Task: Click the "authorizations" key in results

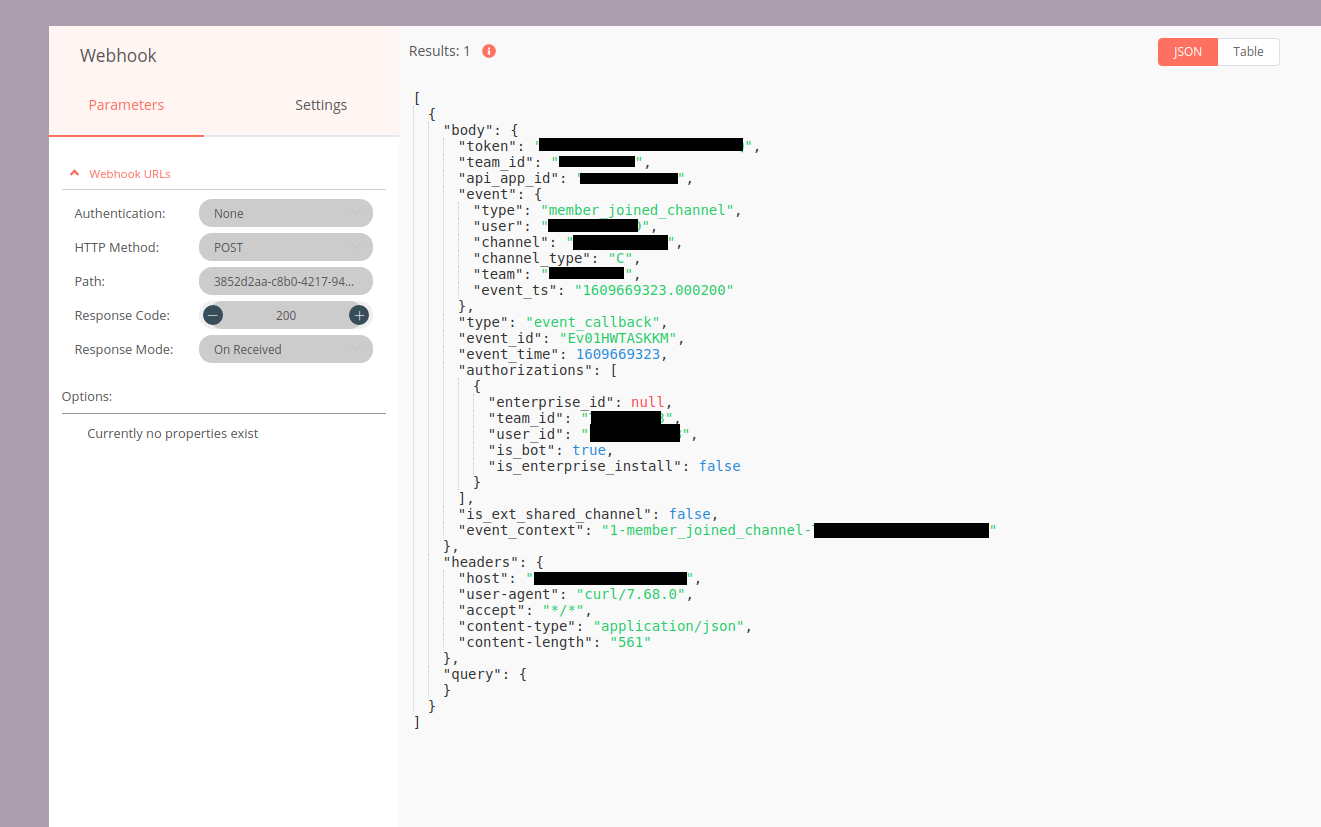Action: click(x=523, y=370)
